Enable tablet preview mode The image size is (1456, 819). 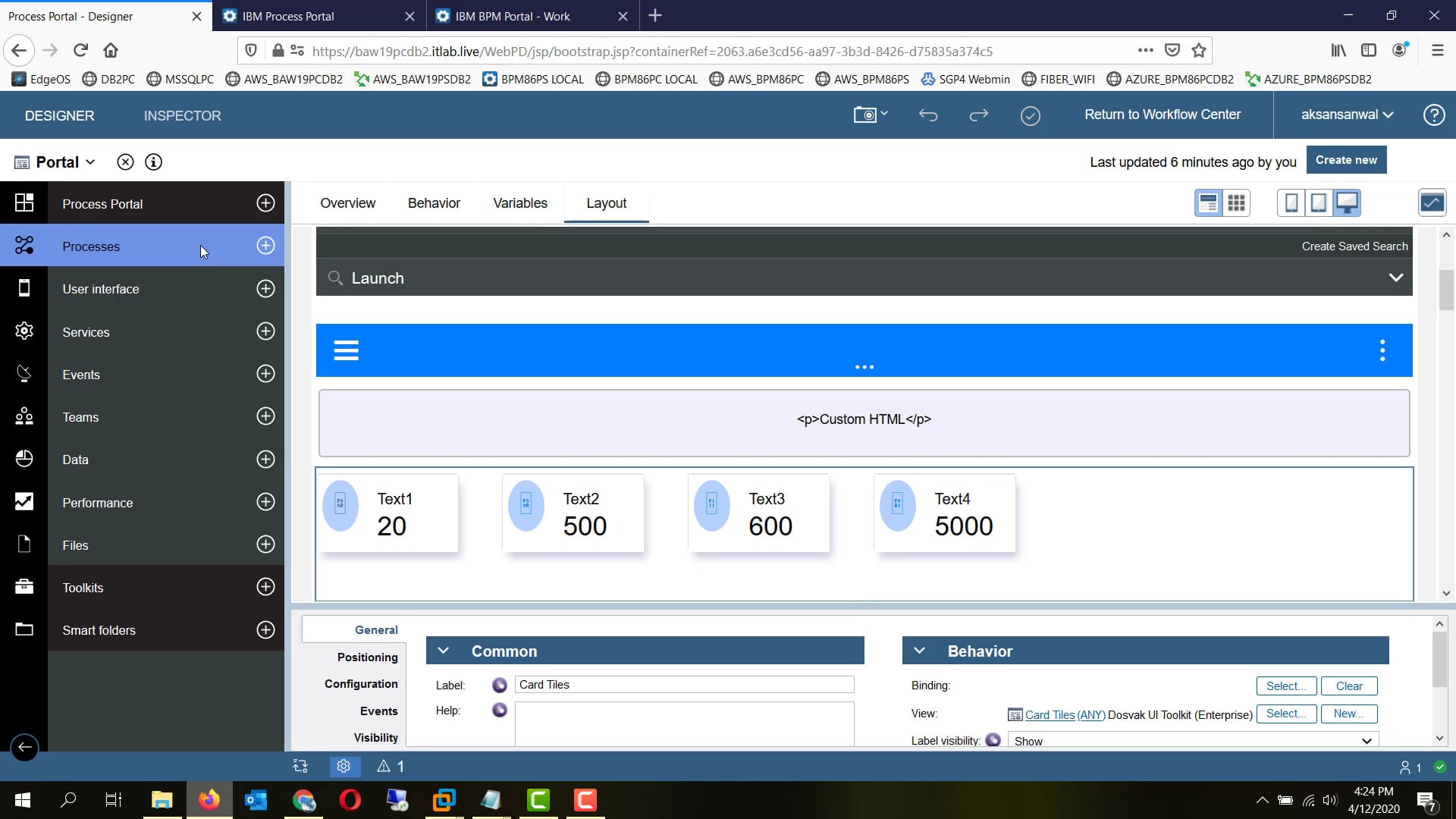pos(1319,202)
